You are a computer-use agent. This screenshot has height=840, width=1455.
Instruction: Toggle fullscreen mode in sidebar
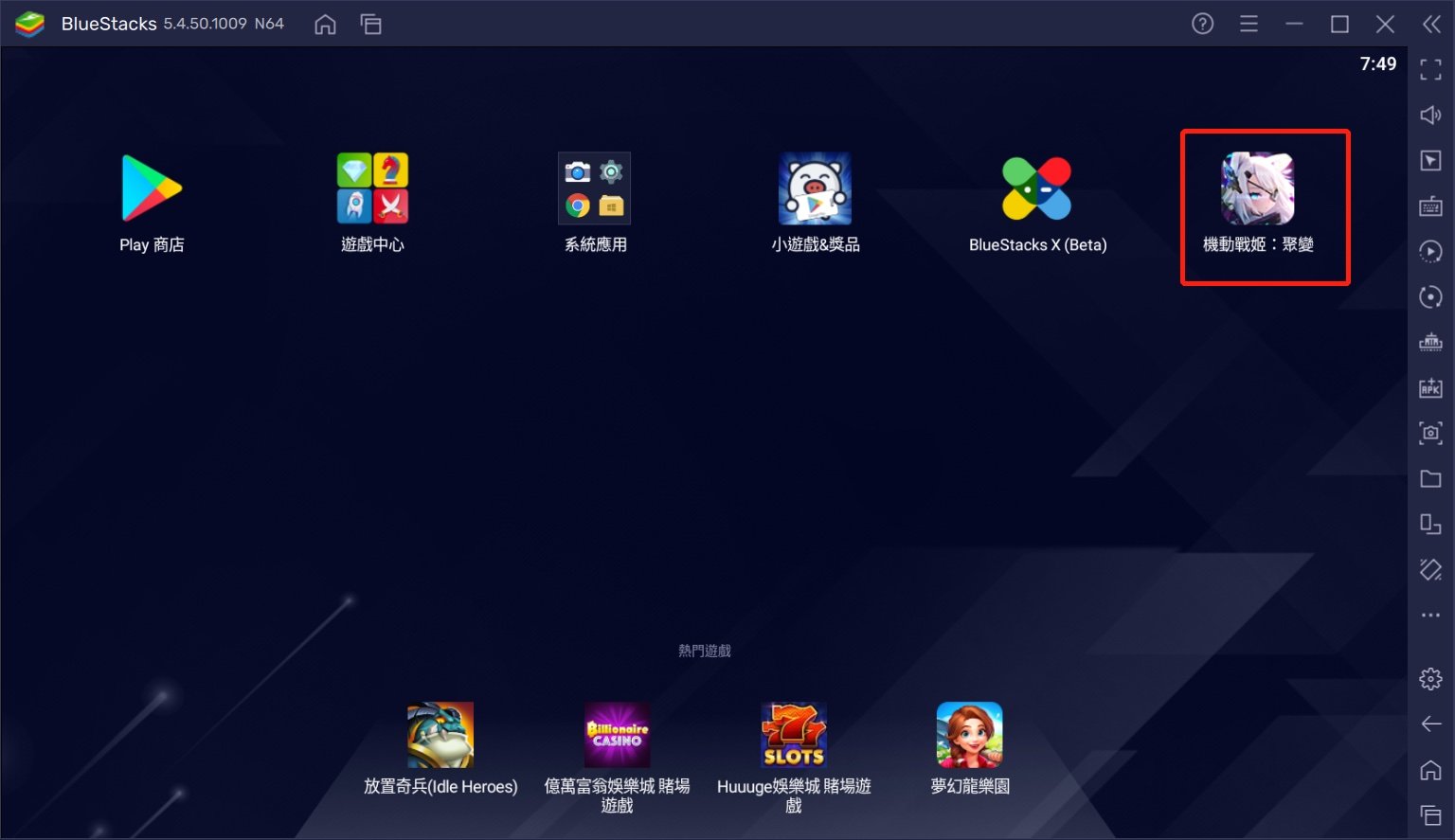click(x=1431, y=69)
